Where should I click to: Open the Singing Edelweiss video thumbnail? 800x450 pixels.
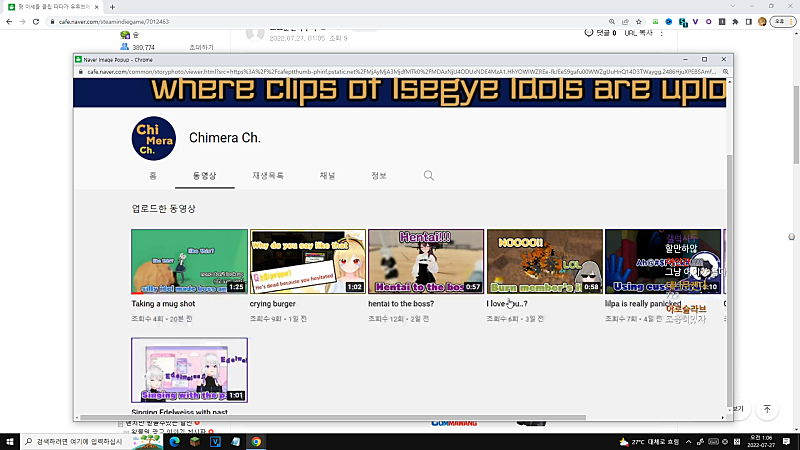(x=189, y=370)
